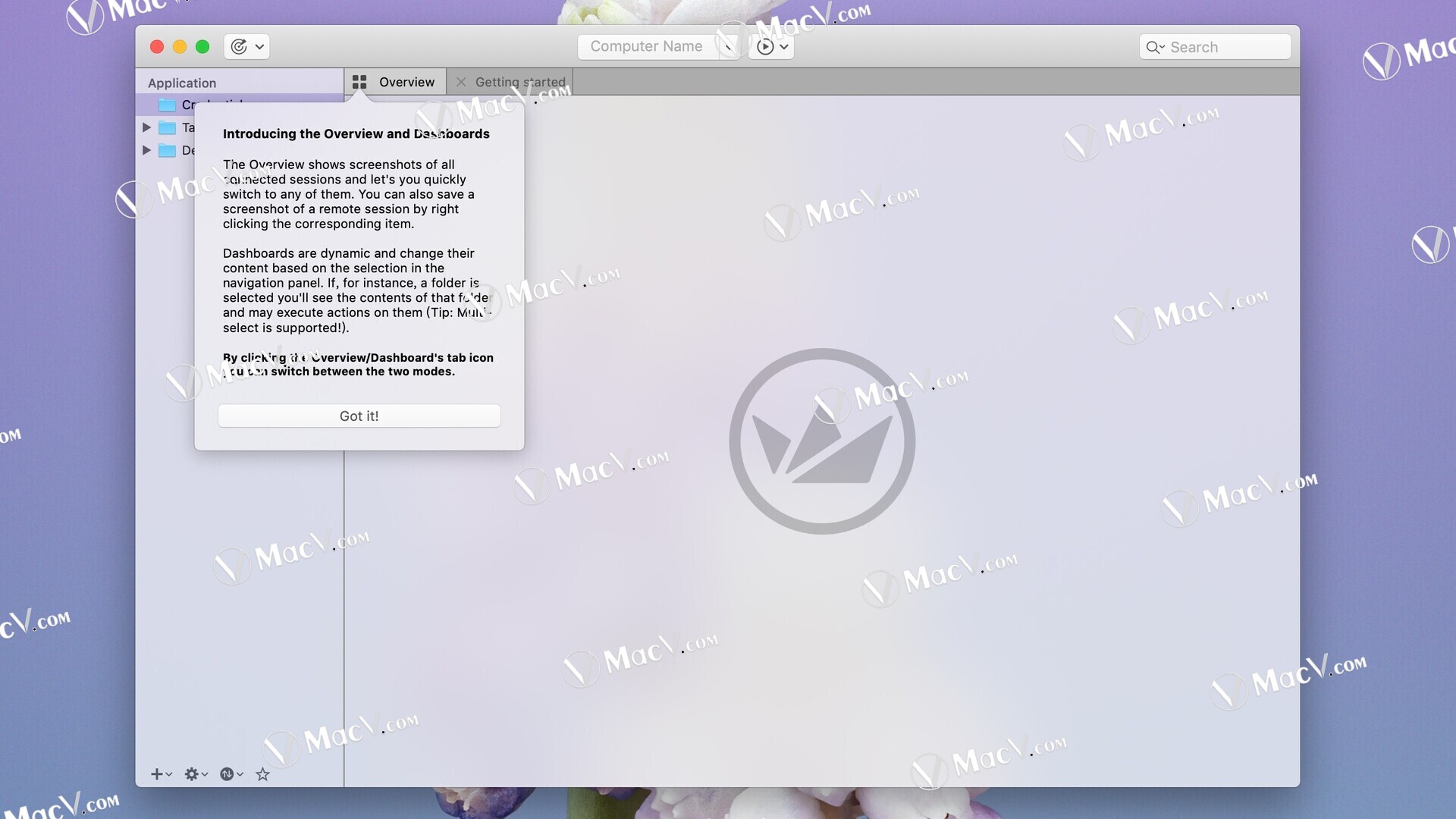Viewport: 1456px width, 819px height.
Task: Open the dropdown next to the gear icon
Action: click(203, 774)
